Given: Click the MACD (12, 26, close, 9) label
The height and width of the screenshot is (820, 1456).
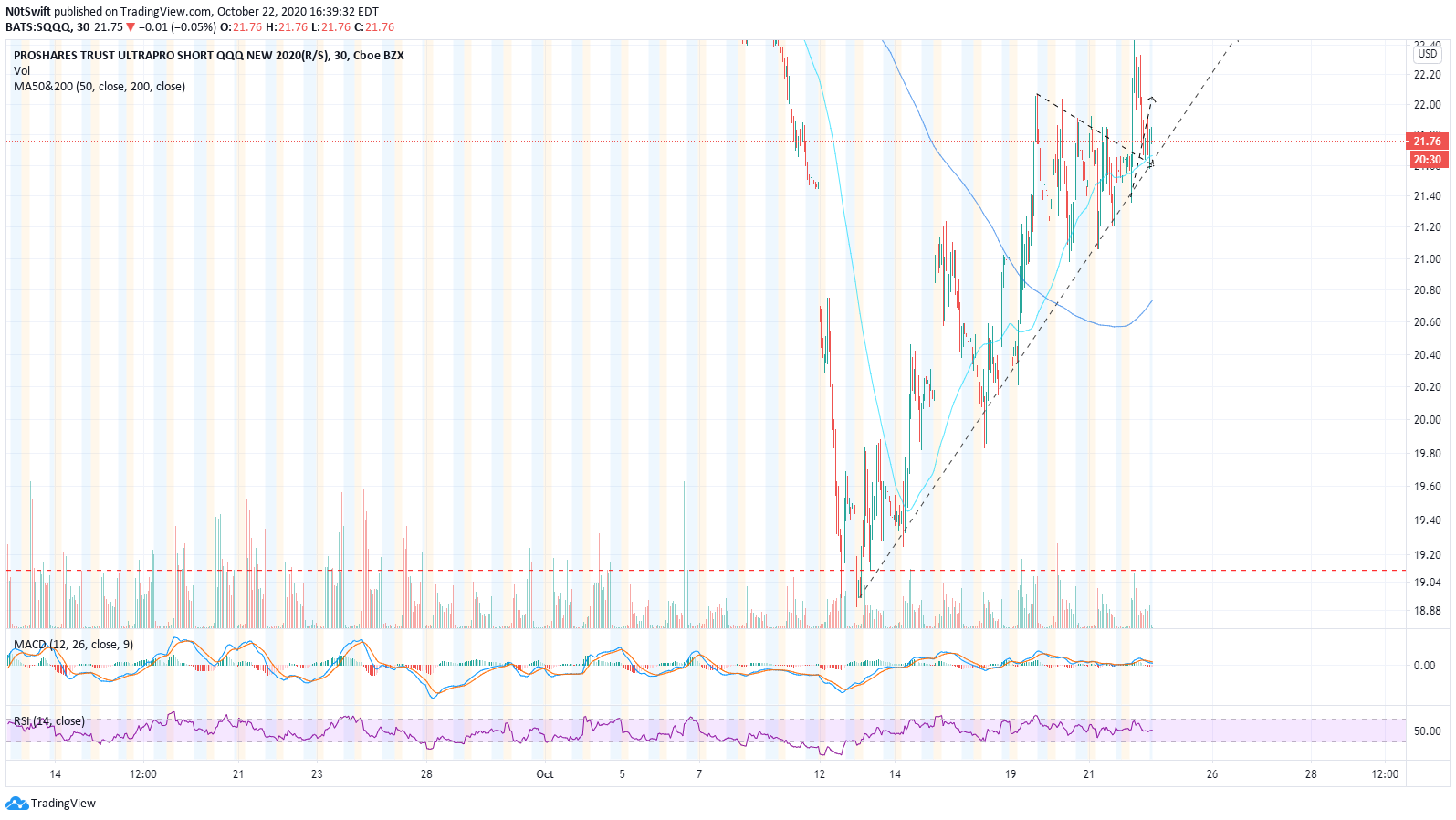Looking at the screenshot, I should (73, 645).
